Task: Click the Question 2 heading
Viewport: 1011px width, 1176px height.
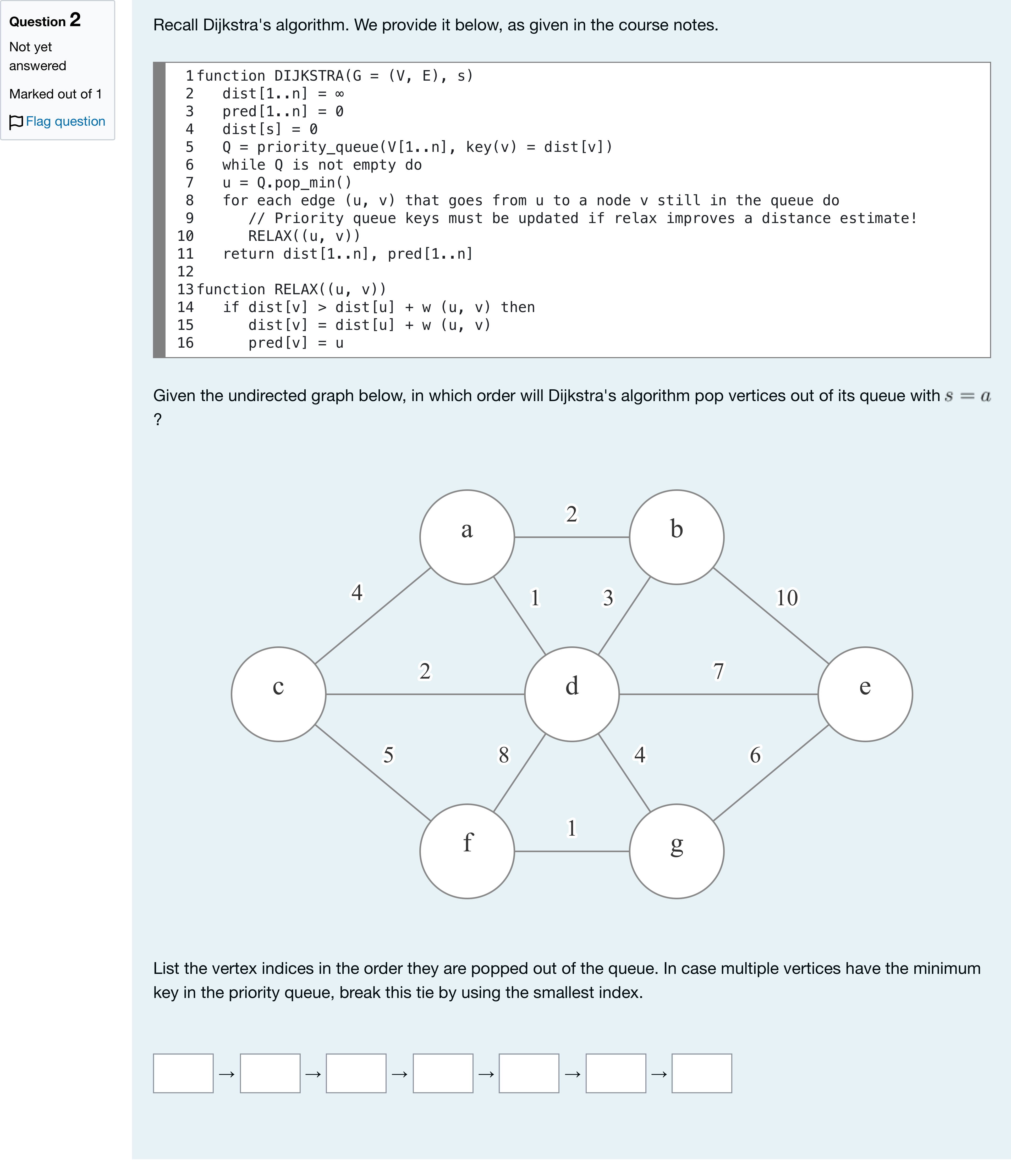Action: tap(45, 20)
